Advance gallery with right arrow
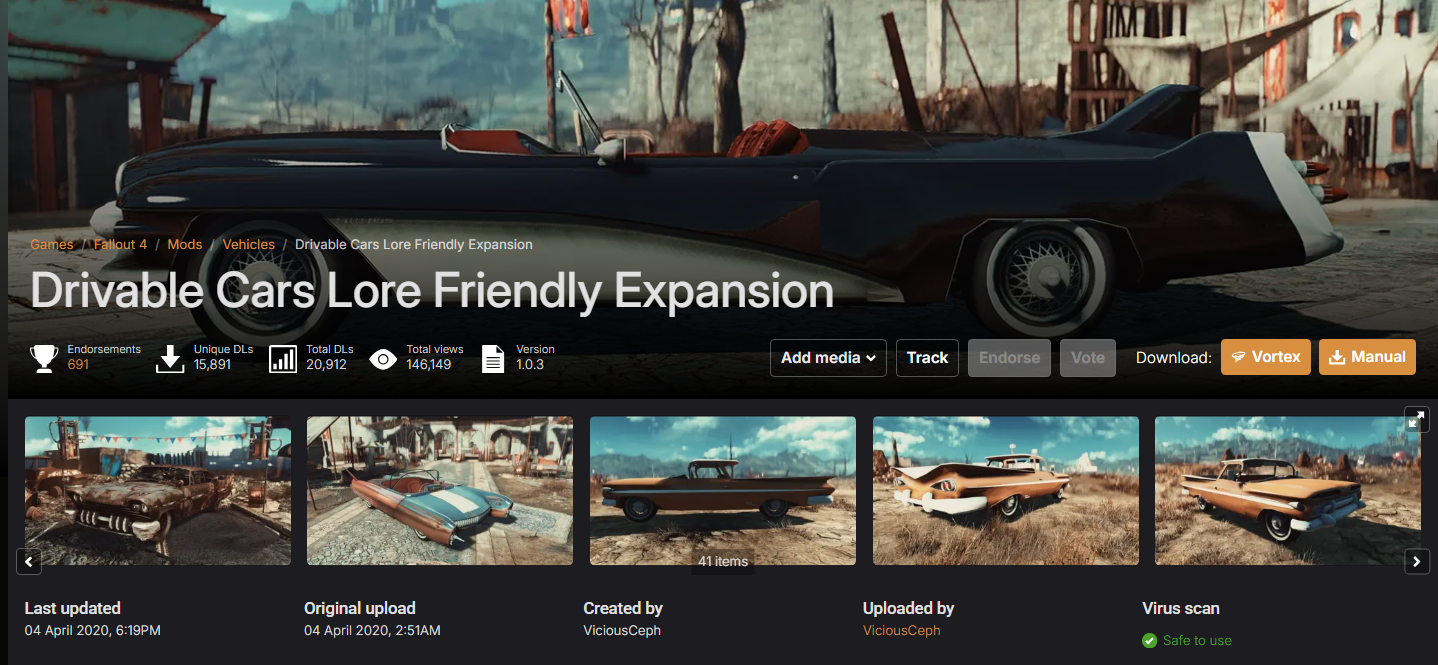 (x=1416, y=562)
